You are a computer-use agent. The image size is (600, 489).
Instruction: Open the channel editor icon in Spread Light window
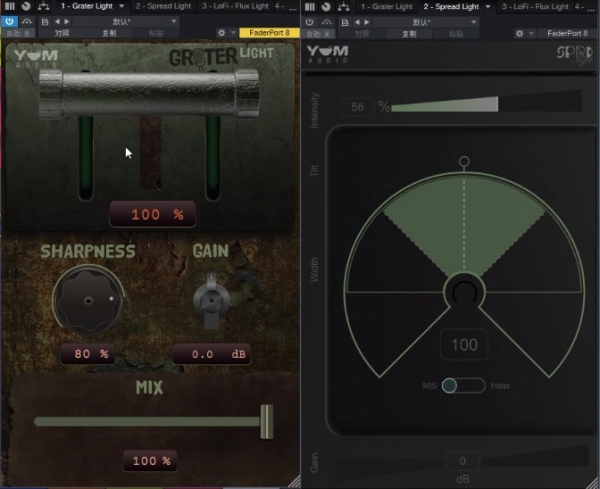310,7
